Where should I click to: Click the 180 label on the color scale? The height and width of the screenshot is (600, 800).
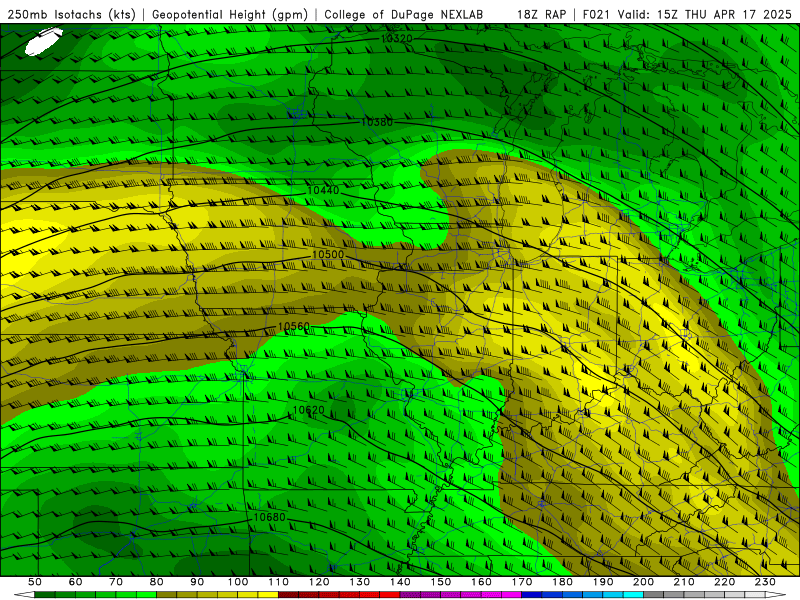562,582
